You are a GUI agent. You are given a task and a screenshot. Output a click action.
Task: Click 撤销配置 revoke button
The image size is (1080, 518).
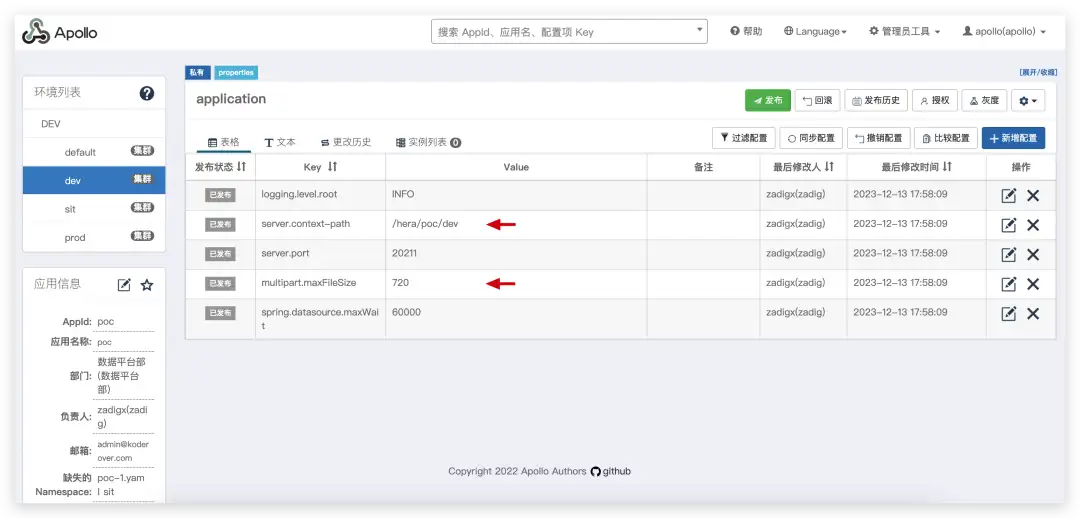coord(878,138)
